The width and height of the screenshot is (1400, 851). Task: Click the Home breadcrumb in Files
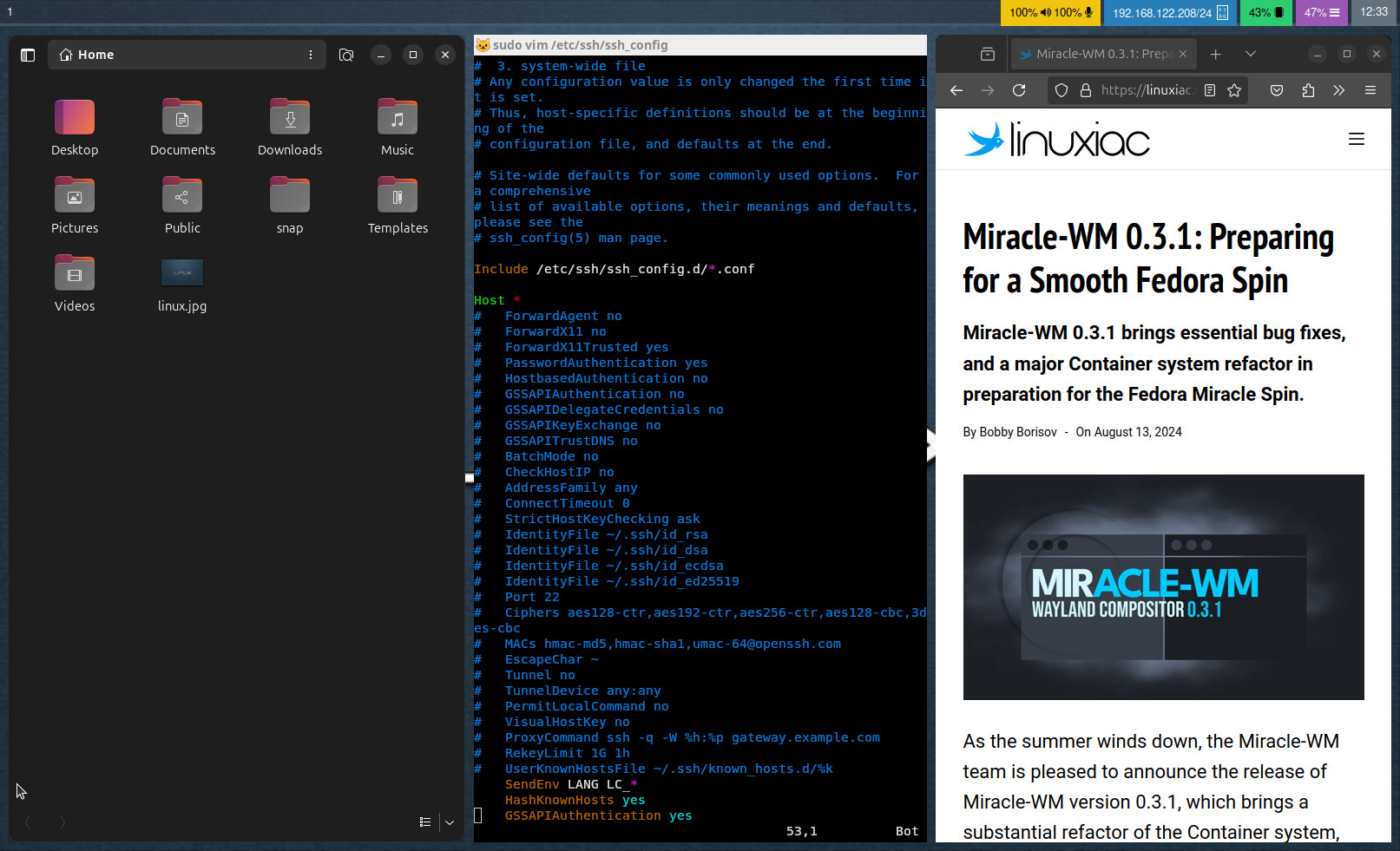pyautogui.click(x=87, y=55)
